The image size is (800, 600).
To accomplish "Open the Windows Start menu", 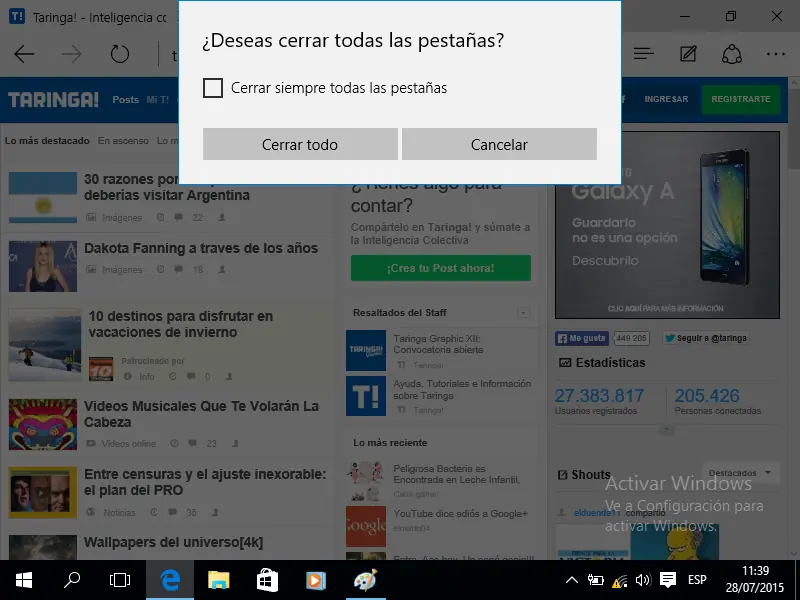I will point(24,580).
